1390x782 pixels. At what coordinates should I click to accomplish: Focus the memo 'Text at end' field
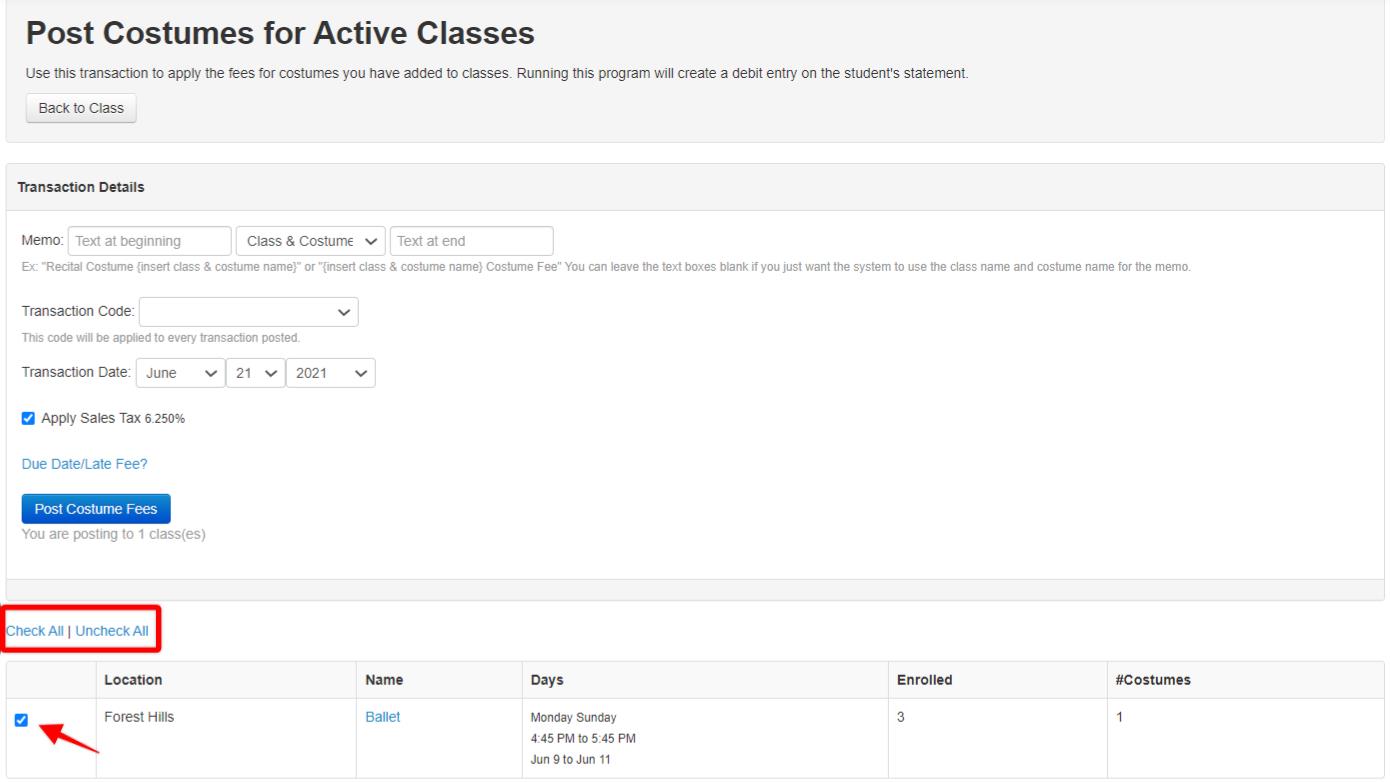(471, 241)
